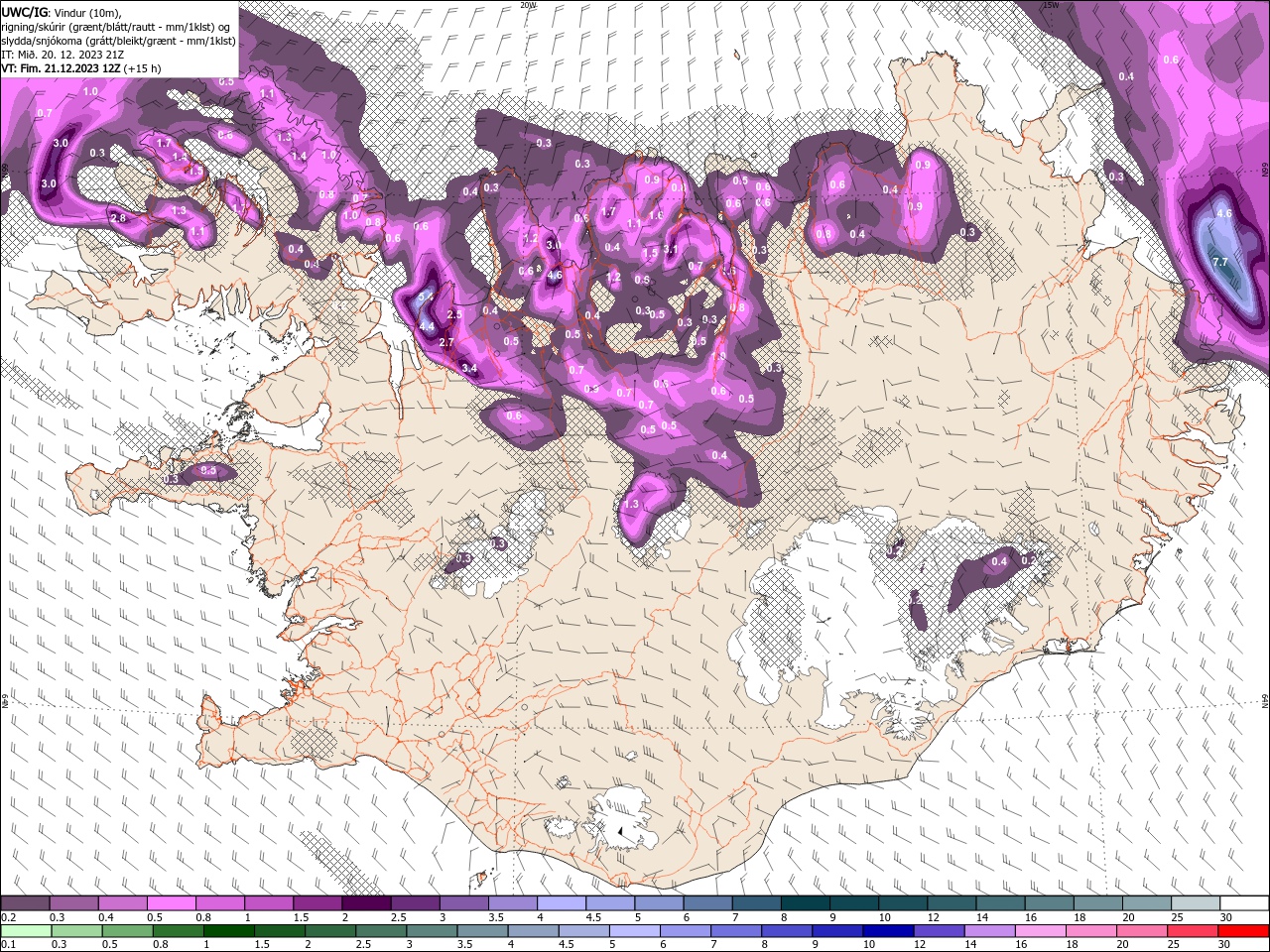Click the 'VT: Fim. 21.12.2023 12Z' valid time
The height and width of the screenshot is (952, 1270).
point(61,68)
